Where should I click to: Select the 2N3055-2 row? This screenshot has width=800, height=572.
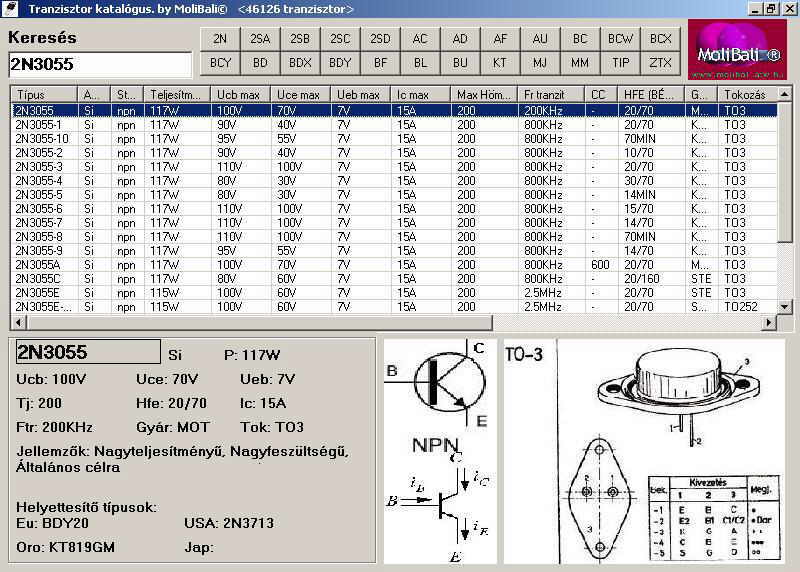(x=394, y=153)
